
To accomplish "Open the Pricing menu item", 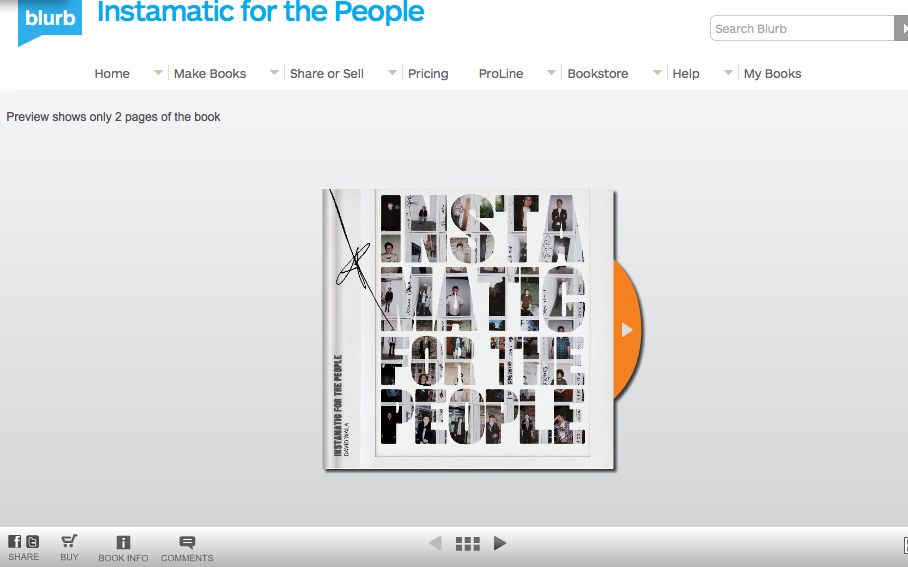I will click(x=428, y=74).
